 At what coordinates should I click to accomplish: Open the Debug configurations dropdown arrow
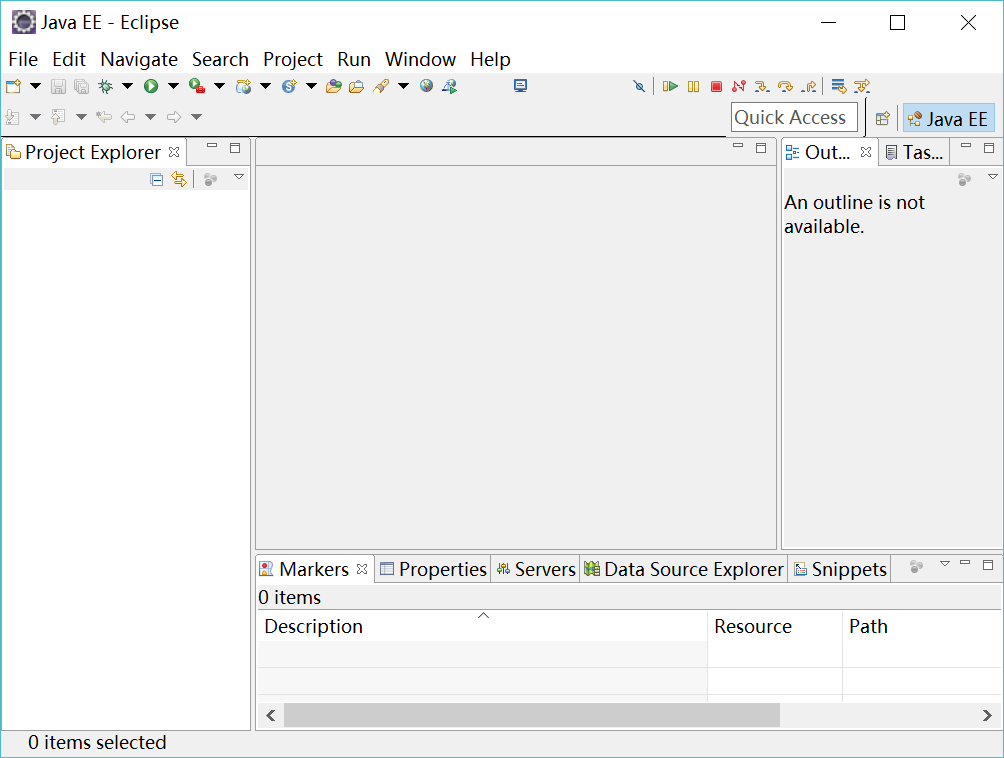click(x=127, y=86)
